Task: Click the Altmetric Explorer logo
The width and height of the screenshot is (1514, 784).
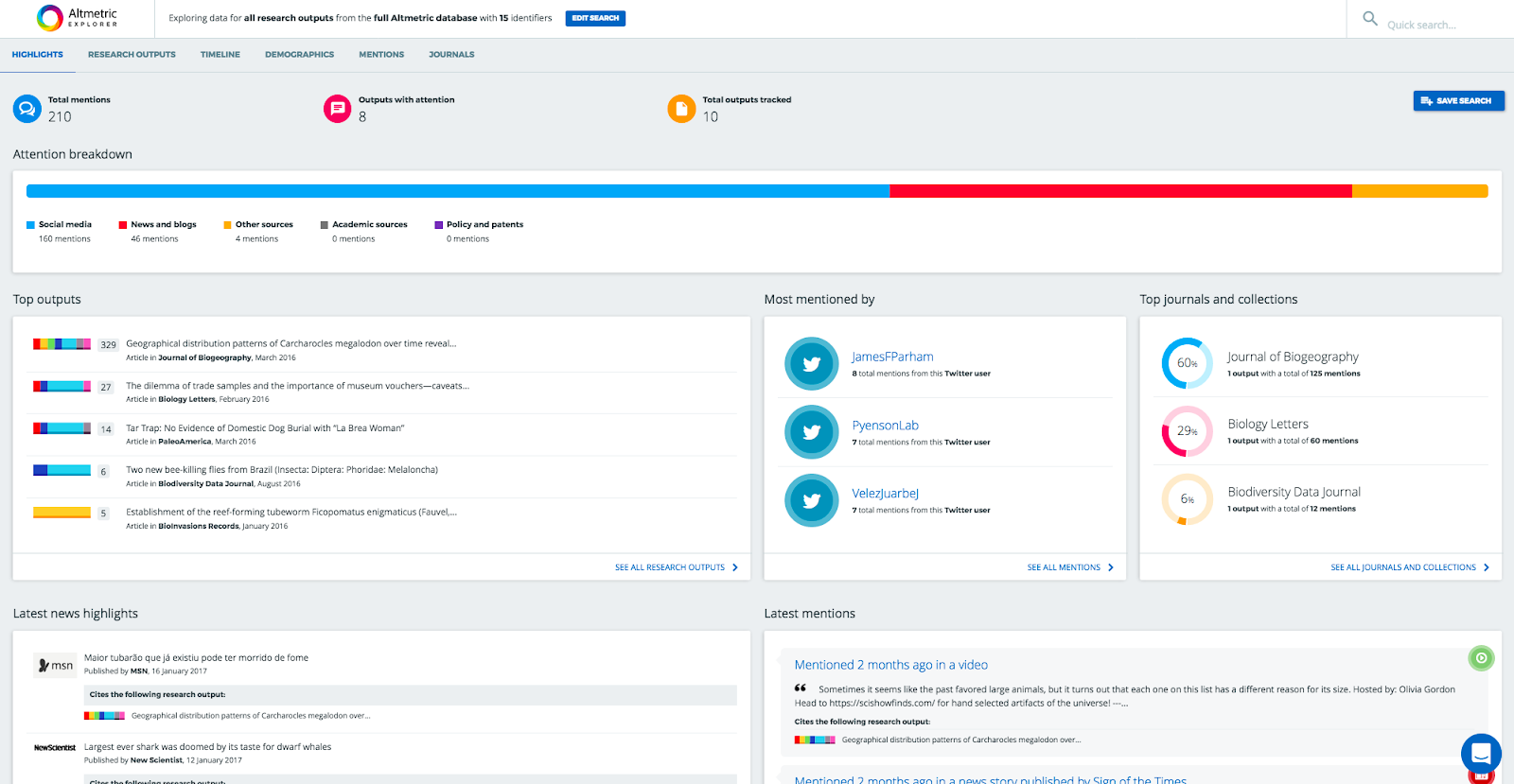Action: point(77,18)
